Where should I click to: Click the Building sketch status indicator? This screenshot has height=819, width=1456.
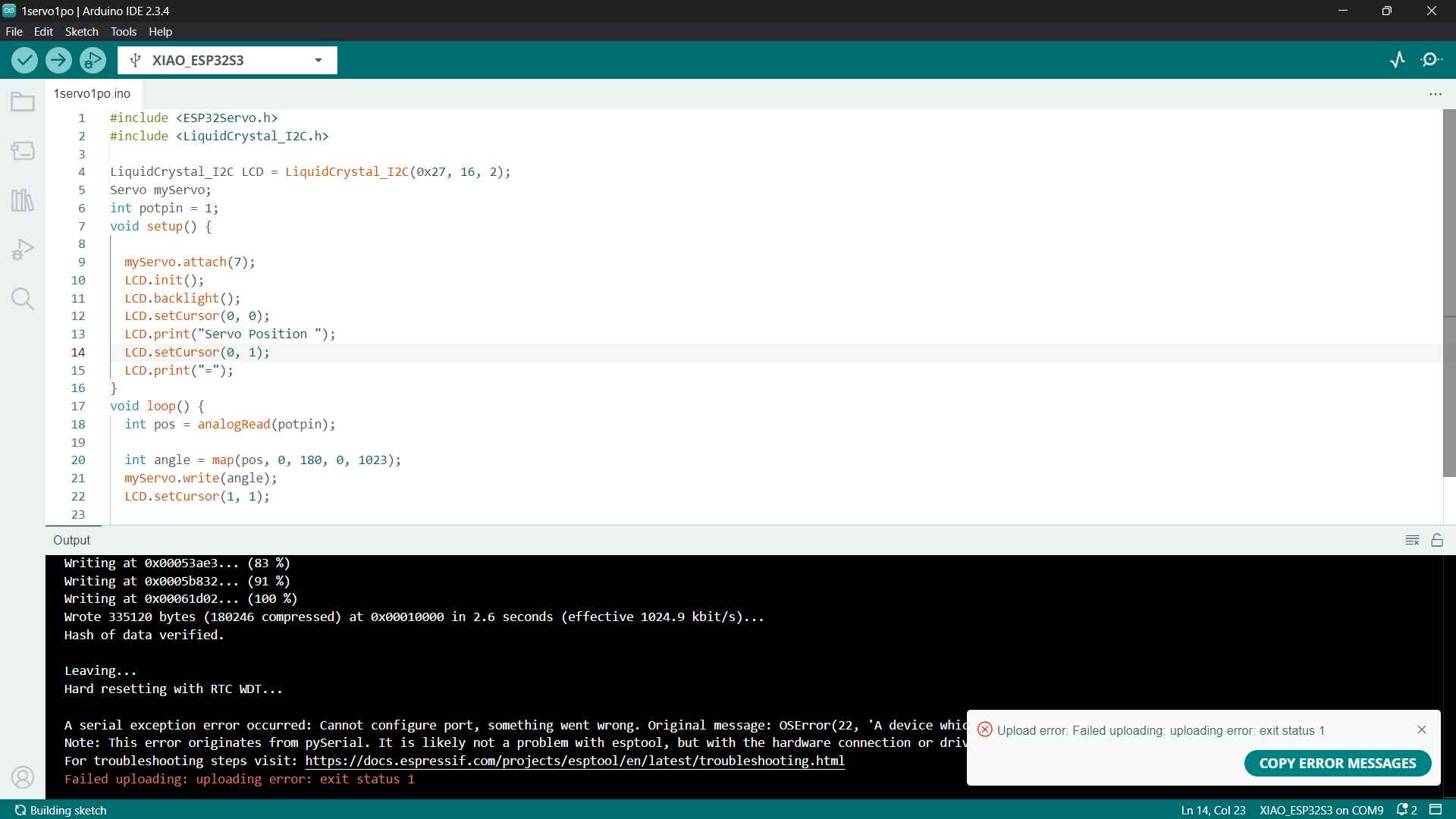point(61,810)
